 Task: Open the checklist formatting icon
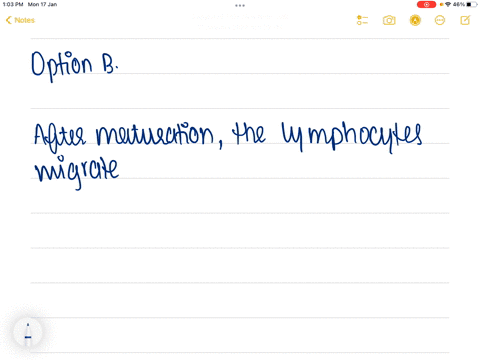coord(362,20)
